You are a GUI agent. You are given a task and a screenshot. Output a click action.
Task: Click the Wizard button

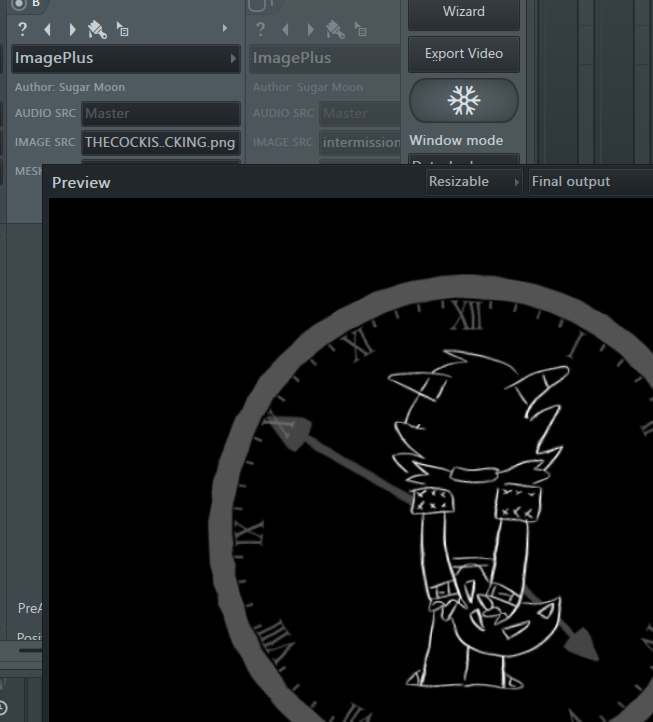click(x=464, y=12)
